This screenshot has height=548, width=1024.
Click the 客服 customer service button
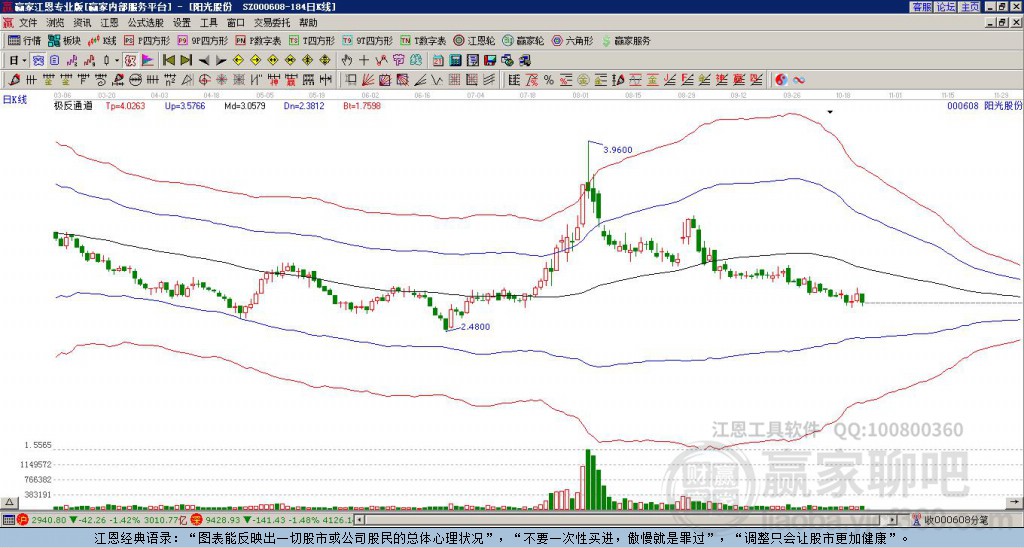(921, 7)
